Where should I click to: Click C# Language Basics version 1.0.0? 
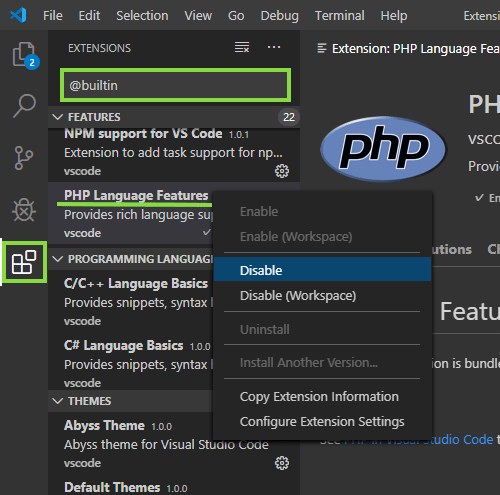(x=200, y=347)
